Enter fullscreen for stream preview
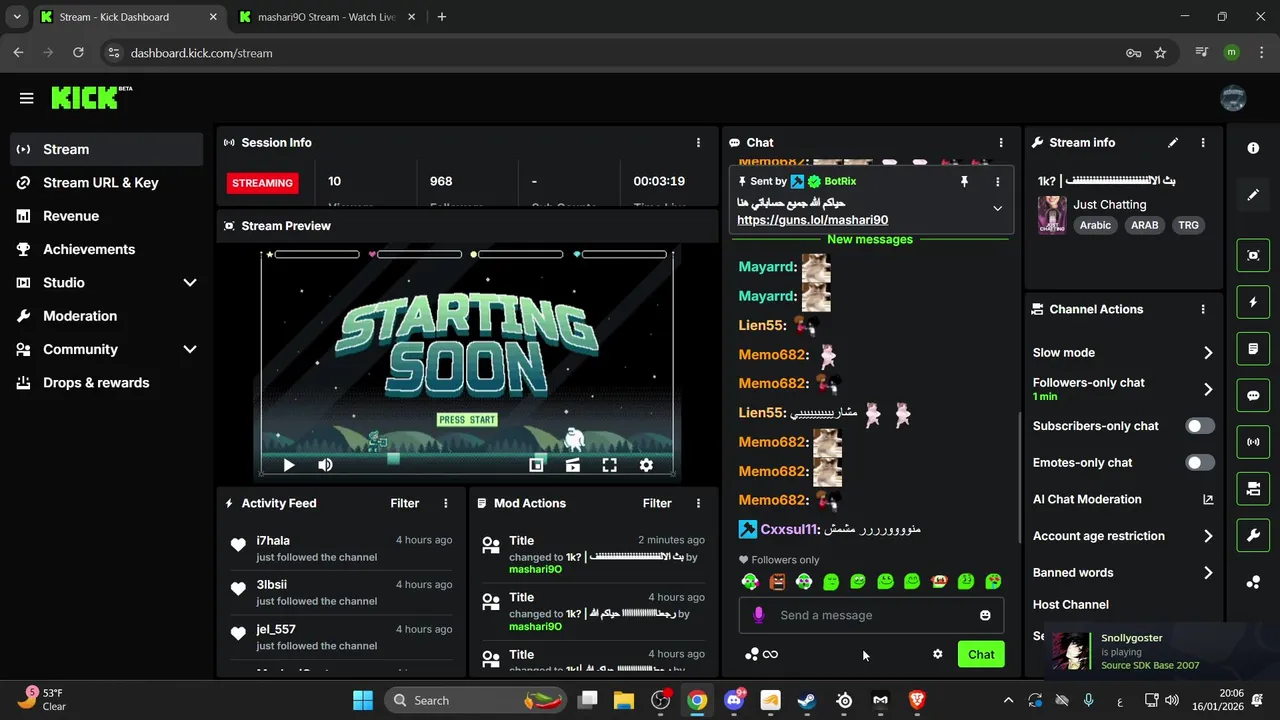 click(x=609, y=465)
